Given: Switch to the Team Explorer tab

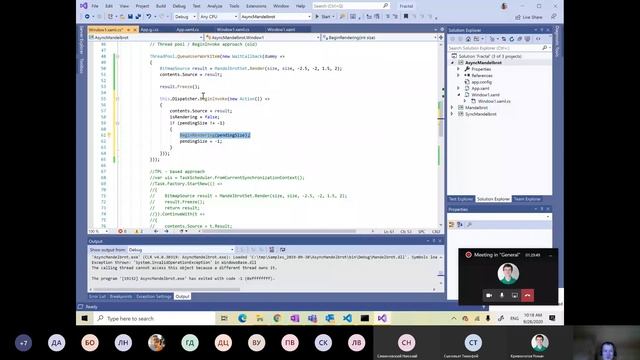Looking at the screenshot, I should pos(527,199).
